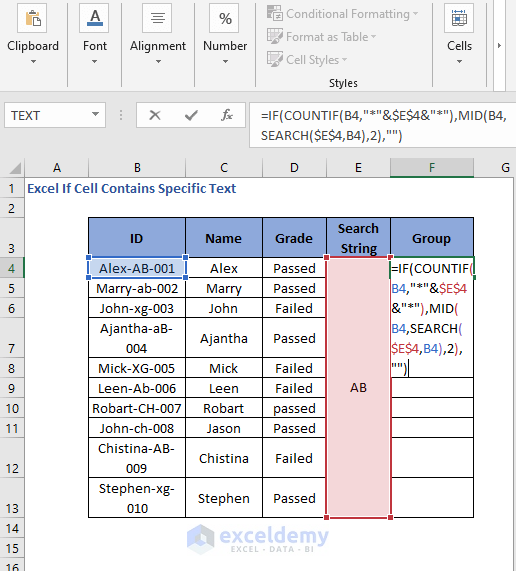Expand ribbon with the right arrow
Image resolution: width=516 pixels, height=571 pixels.
499,45
